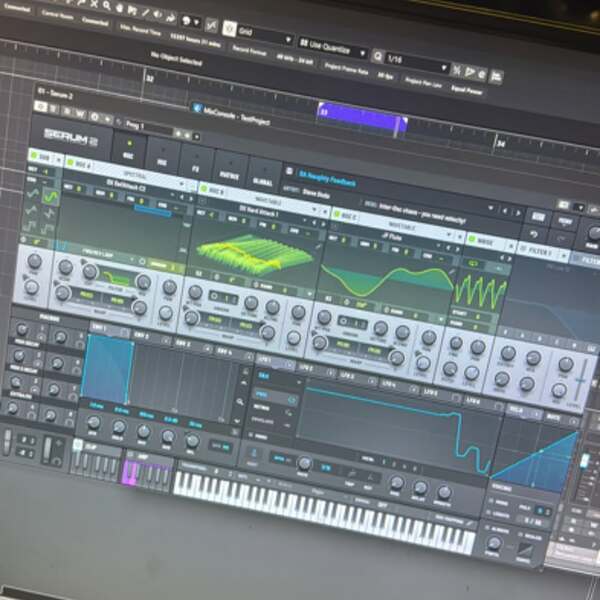Toggle the OSC B enable switch

click(x=204, y=189)
